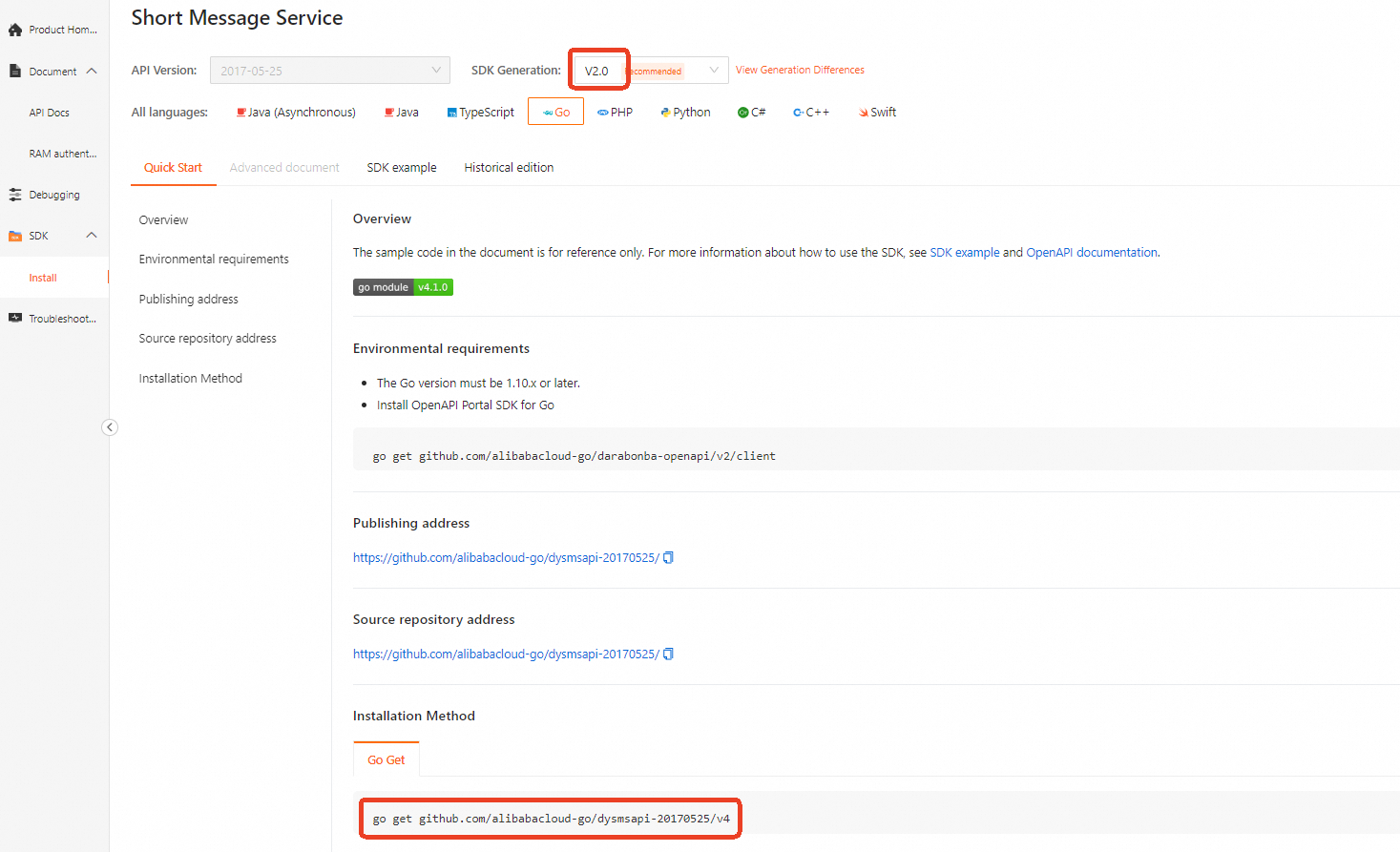
Task: Open the Advanced document tab
Action: [284, 168]
